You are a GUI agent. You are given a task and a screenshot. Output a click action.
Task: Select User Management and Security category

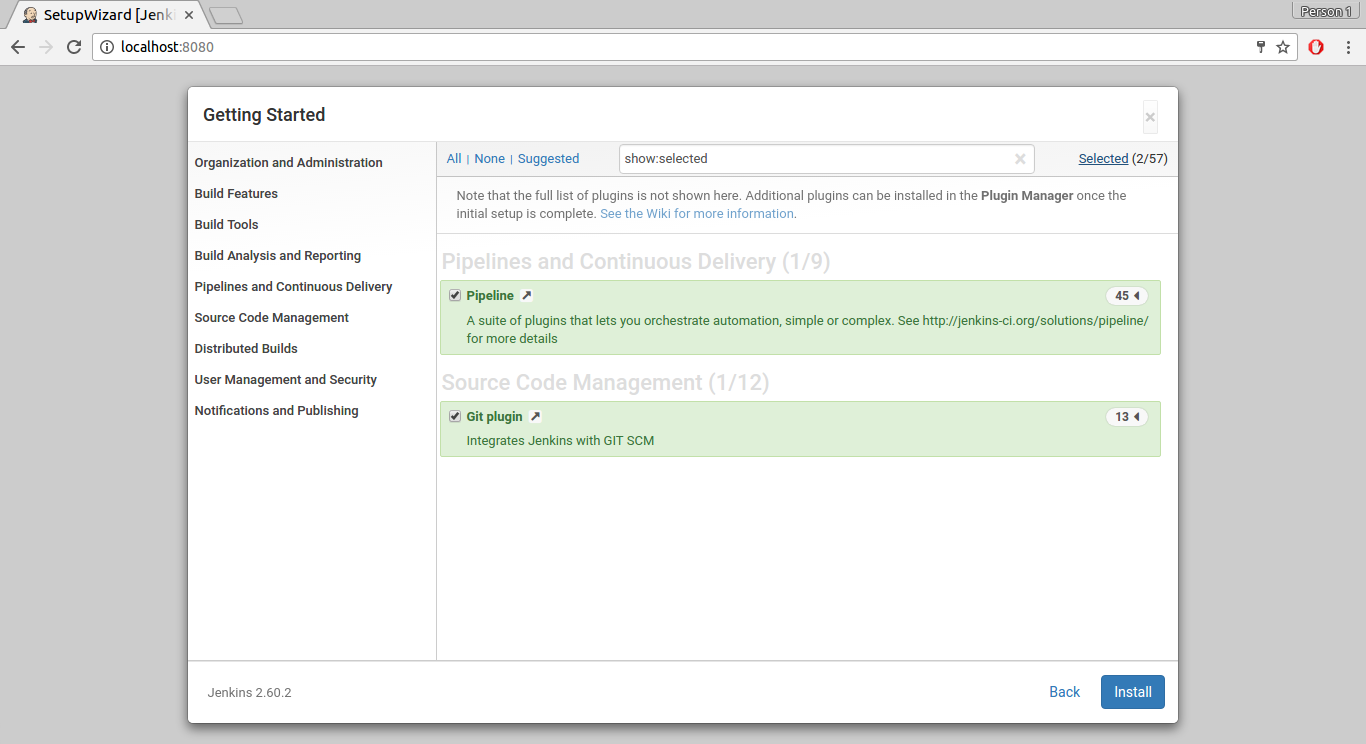point(286,380)
